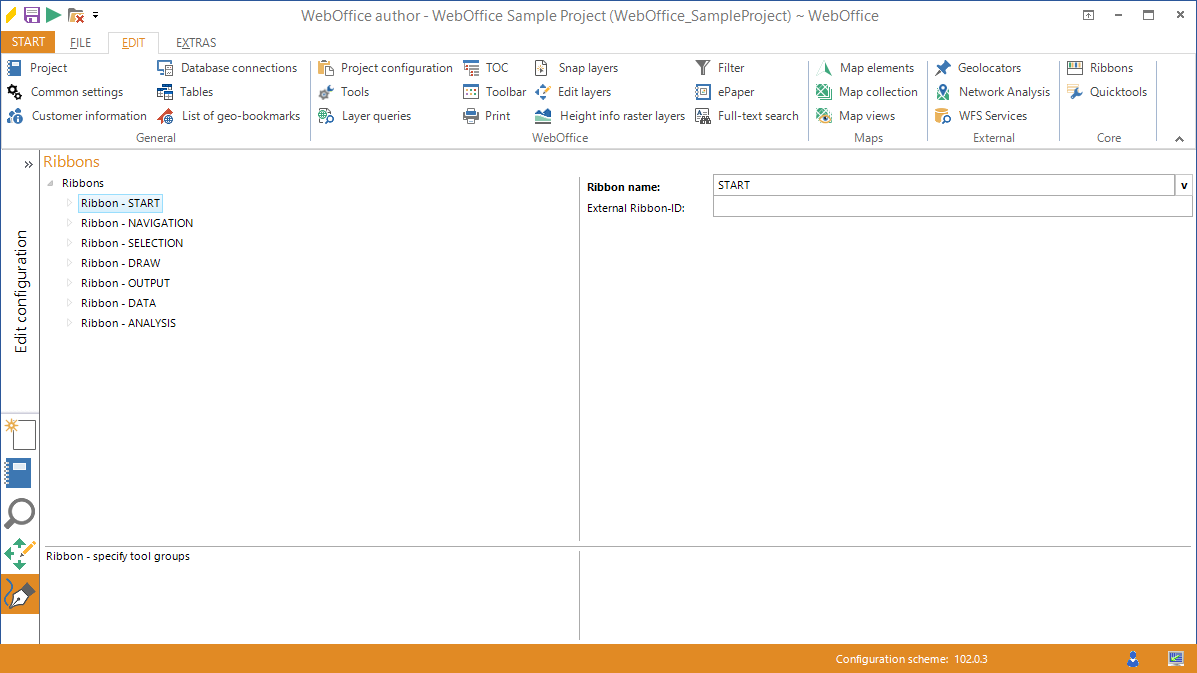Select the pen icon at the sidebar bottom
This screenshot has height=673, width=1197.
pyautogui.click(x=19, y=593)
